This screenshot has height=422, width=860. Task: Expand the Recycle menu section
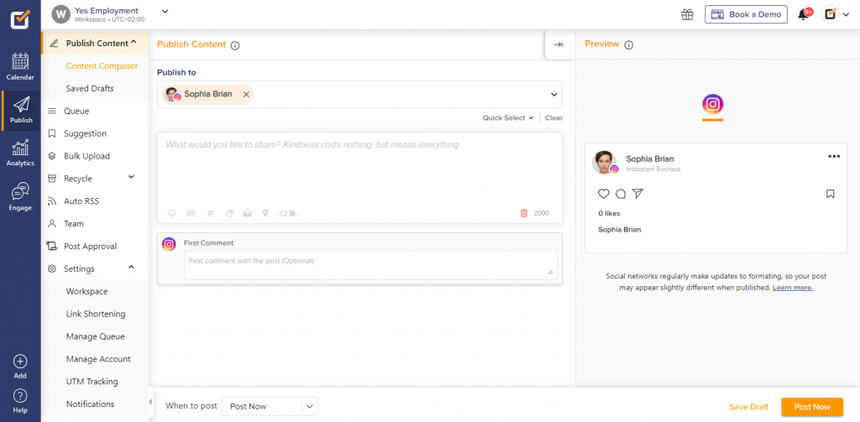click(131, 178)
